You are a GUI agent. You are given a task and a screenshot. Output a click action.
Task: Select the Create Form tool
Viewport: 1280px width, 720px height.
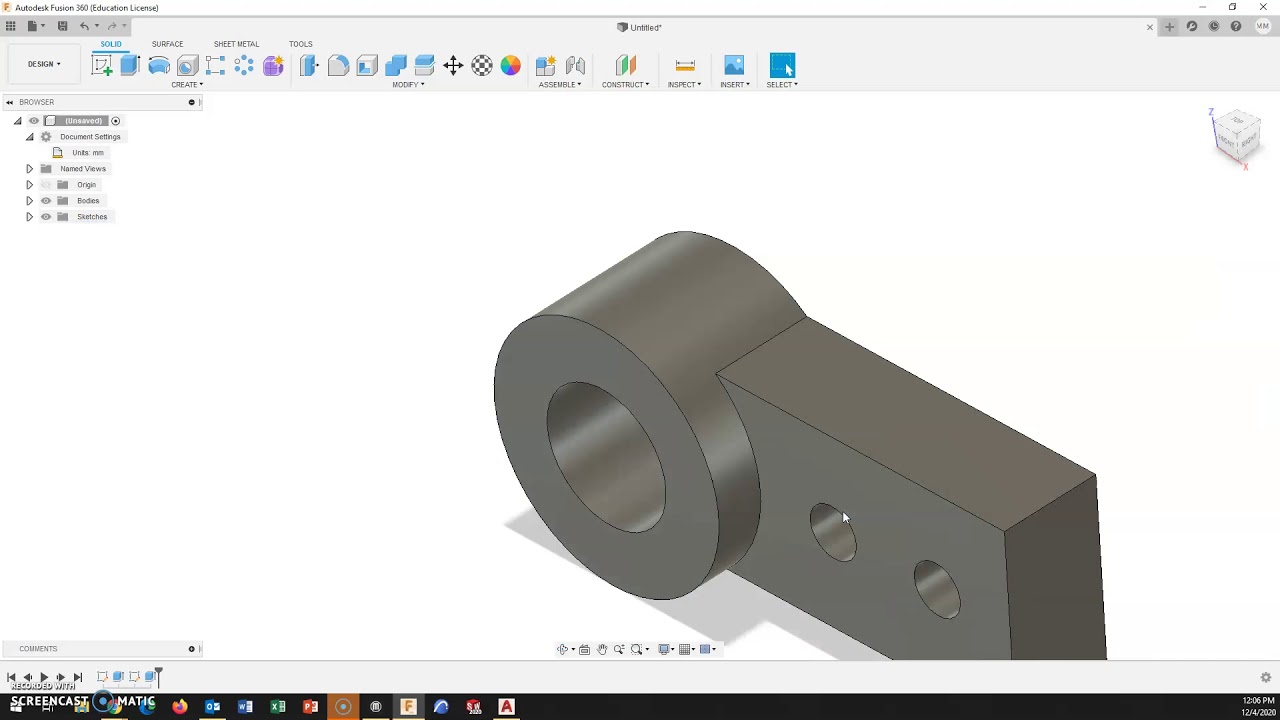pyautogui.click(x=273, y=66)
